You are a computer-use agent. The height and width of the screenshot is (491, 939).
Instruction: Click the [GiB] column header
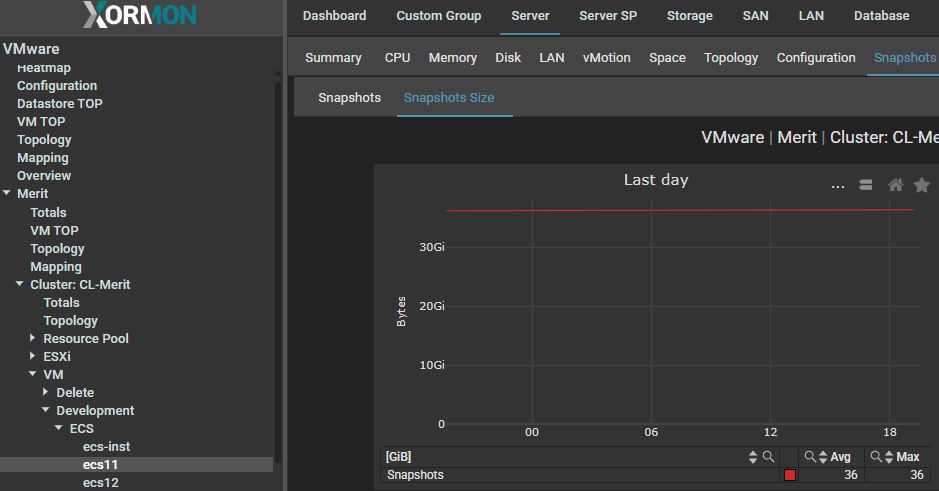[398, 457]
